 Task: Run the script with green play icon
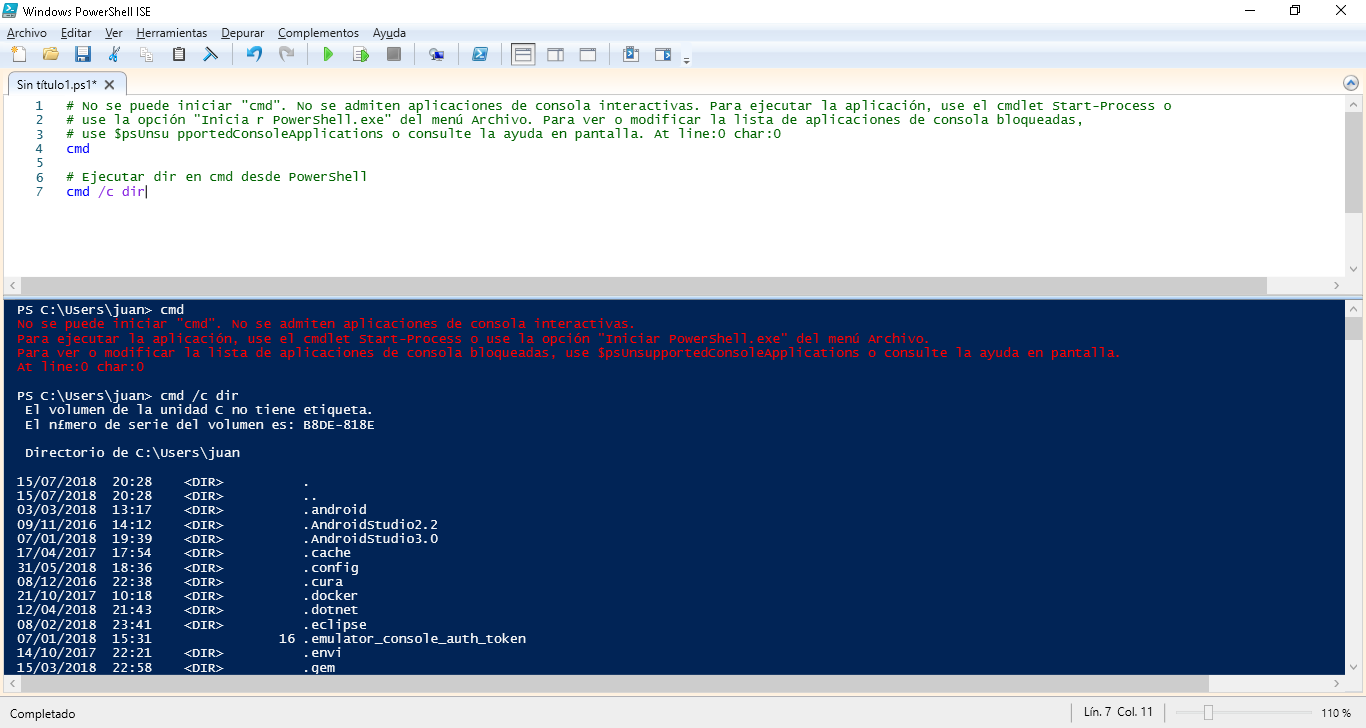(x=328, y=54)
